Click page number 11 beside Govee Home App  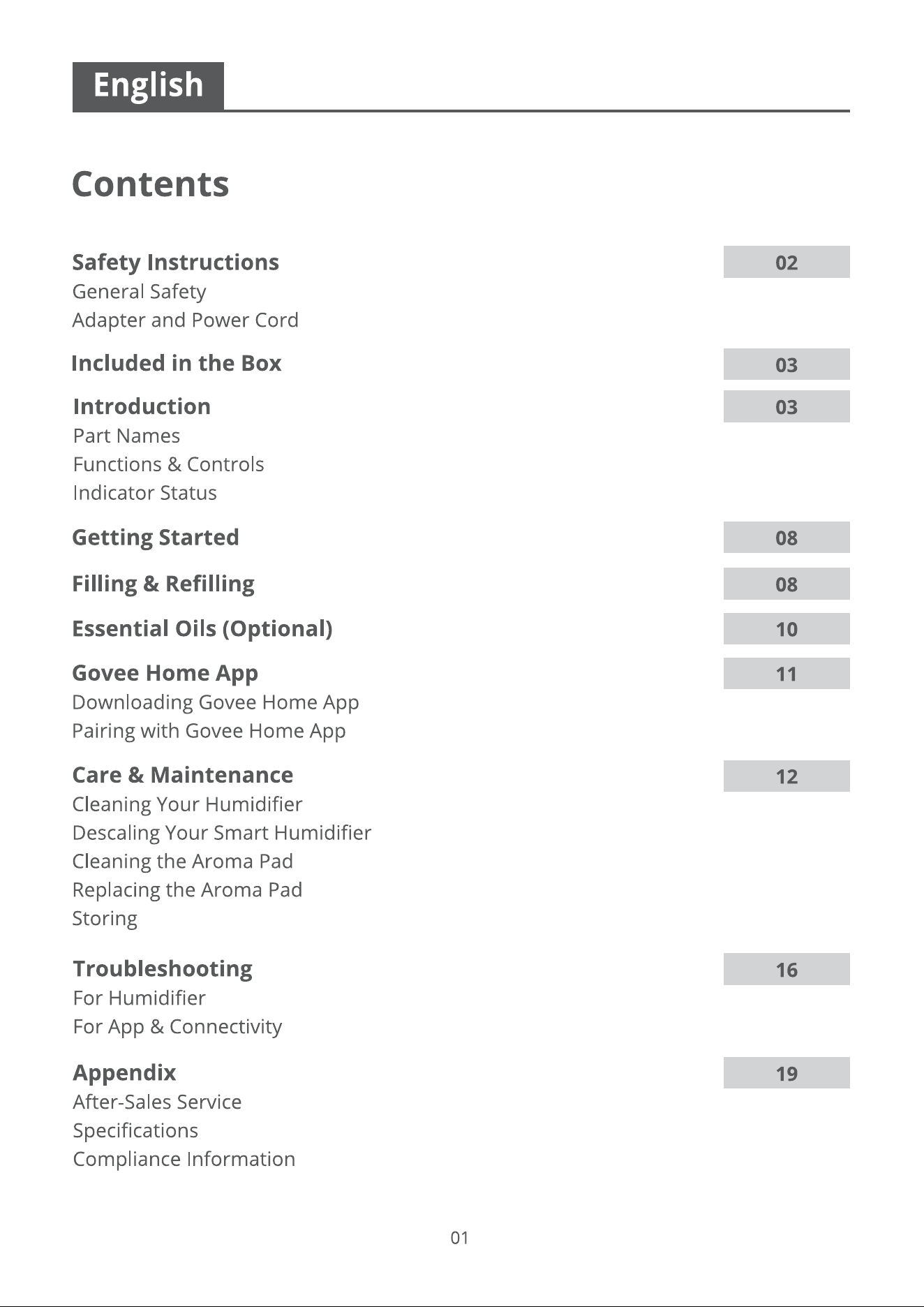click(787, 674)
